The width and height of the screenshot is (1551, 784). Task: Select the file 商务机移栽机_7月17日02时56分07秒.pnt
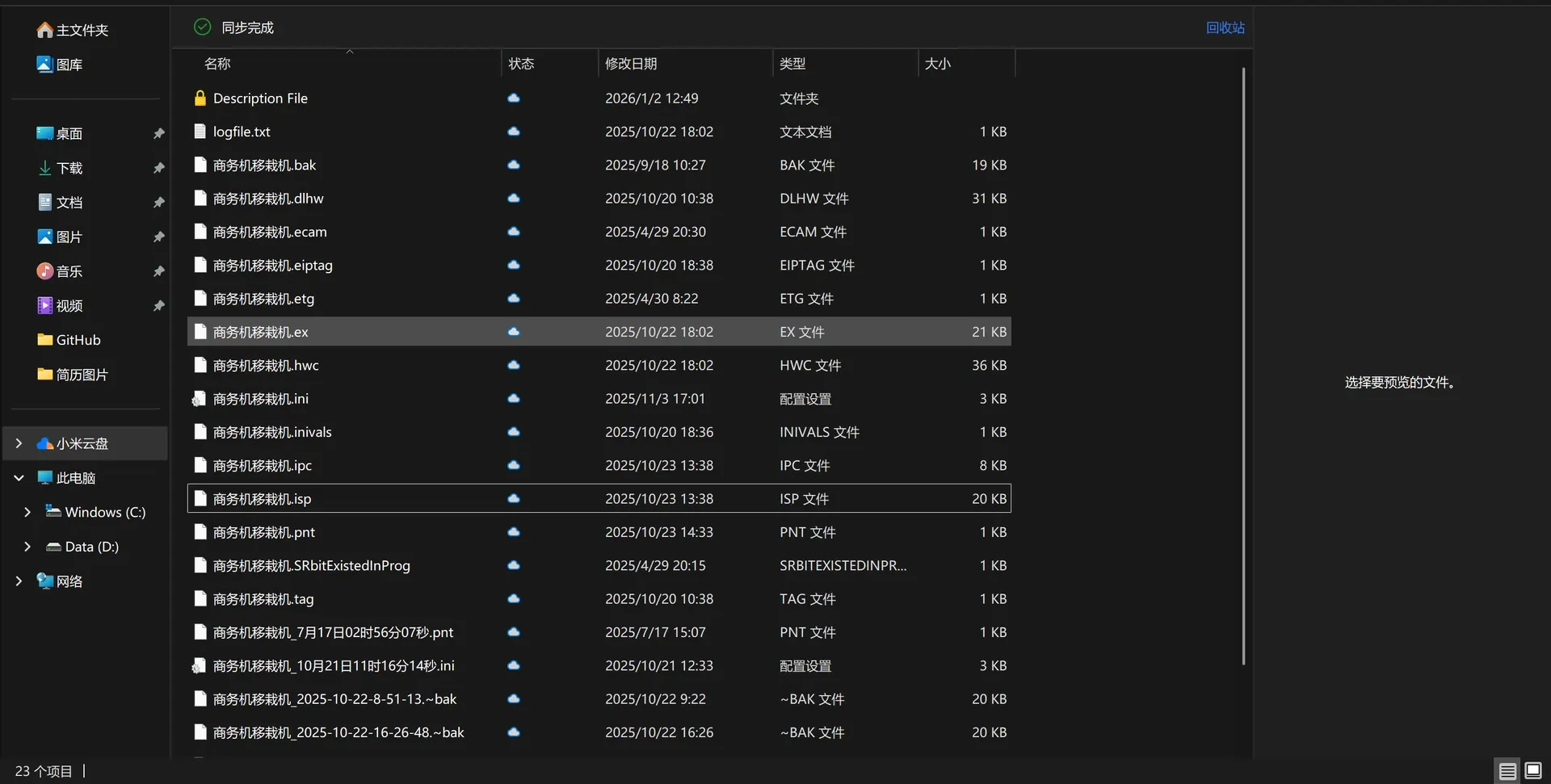[599, 632]
